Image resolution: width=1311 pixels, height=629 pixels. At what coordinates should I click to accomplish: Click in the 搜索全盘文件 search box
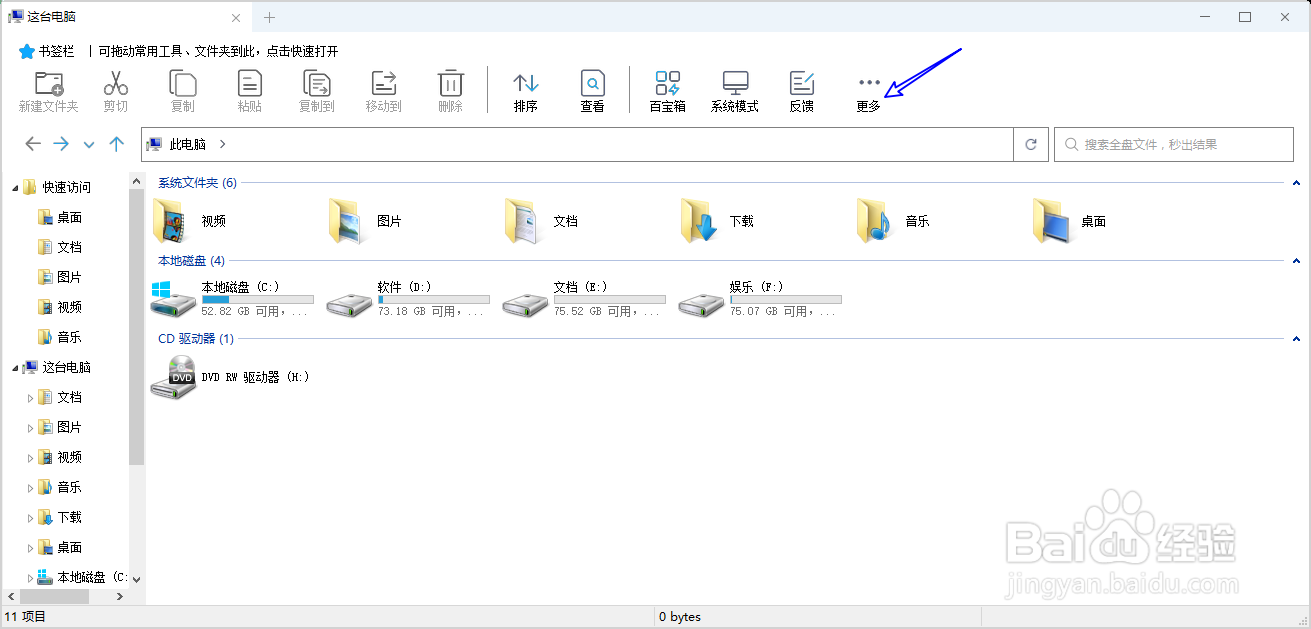pyautogui.click(x=1173, y=144)
